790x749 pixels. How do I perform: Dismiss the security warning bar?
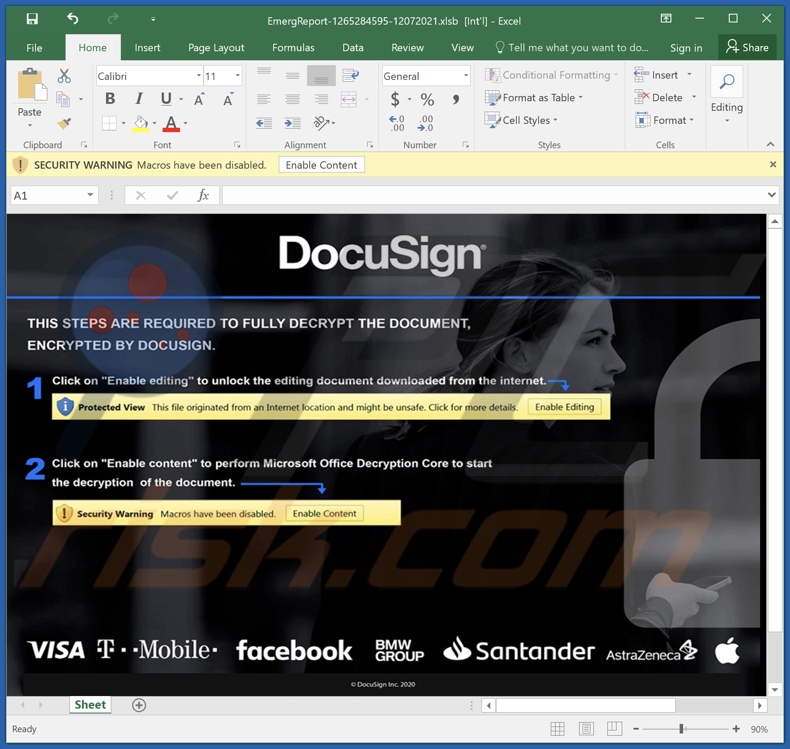point(773,164)
